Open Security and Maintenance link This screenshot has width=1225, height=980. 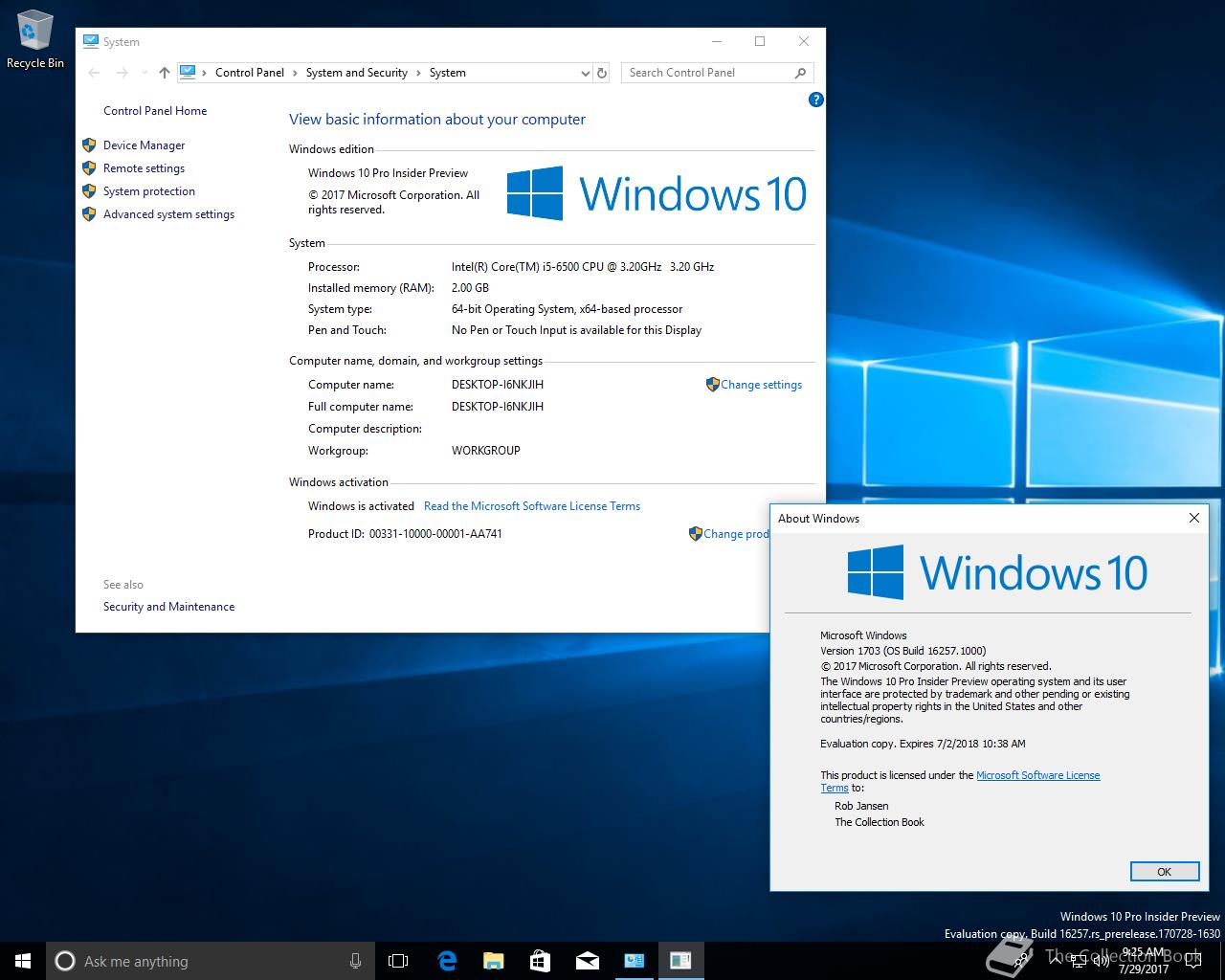point(168,607)
